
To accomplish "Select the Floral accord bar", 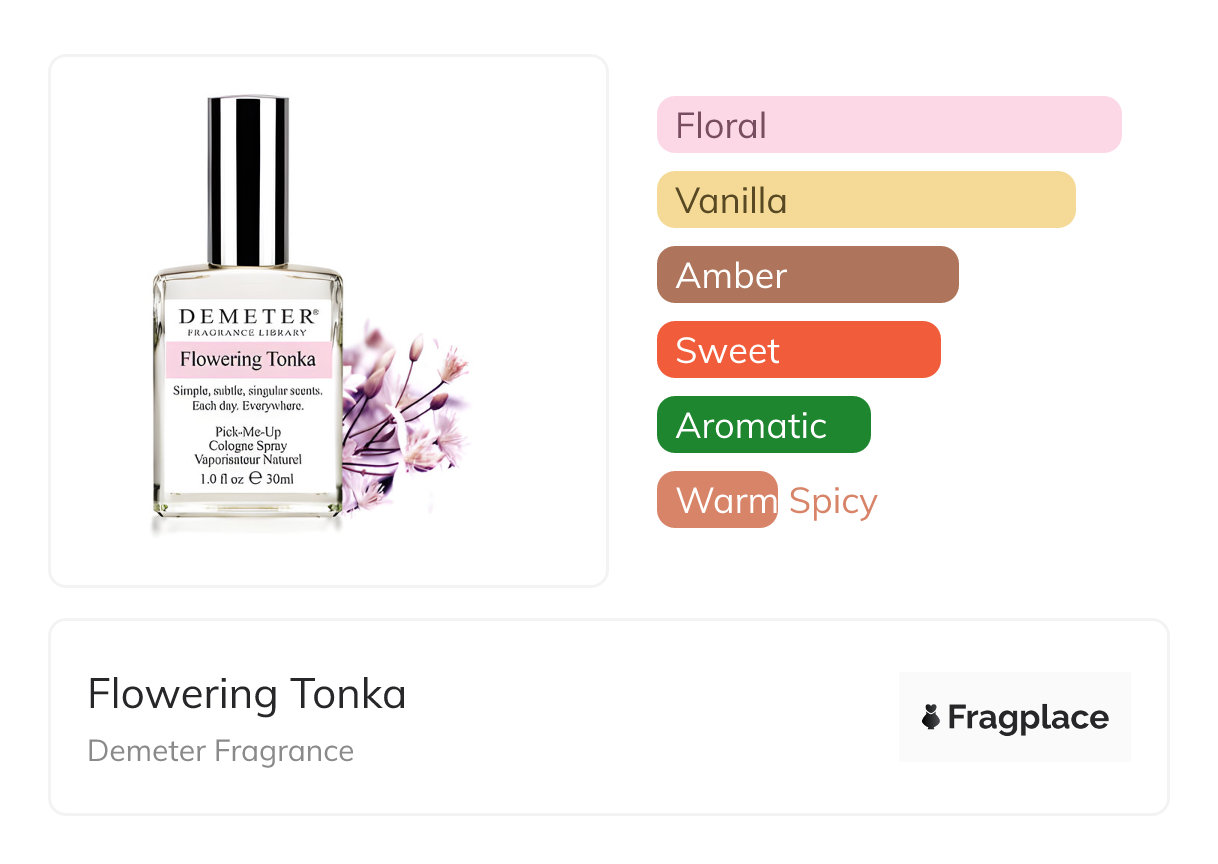I will (889, 125).
